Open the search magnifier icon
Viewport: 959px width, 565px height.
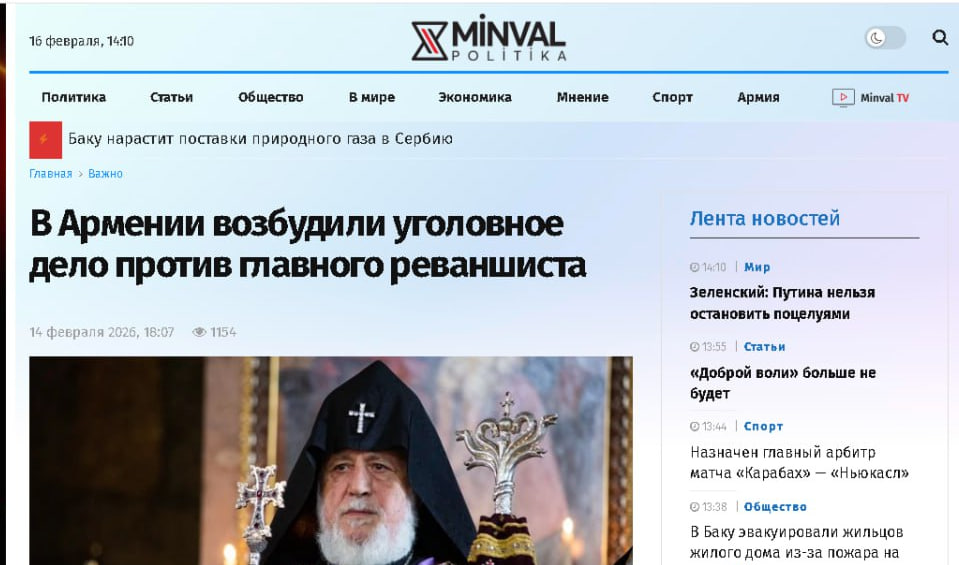click(940, 38)
